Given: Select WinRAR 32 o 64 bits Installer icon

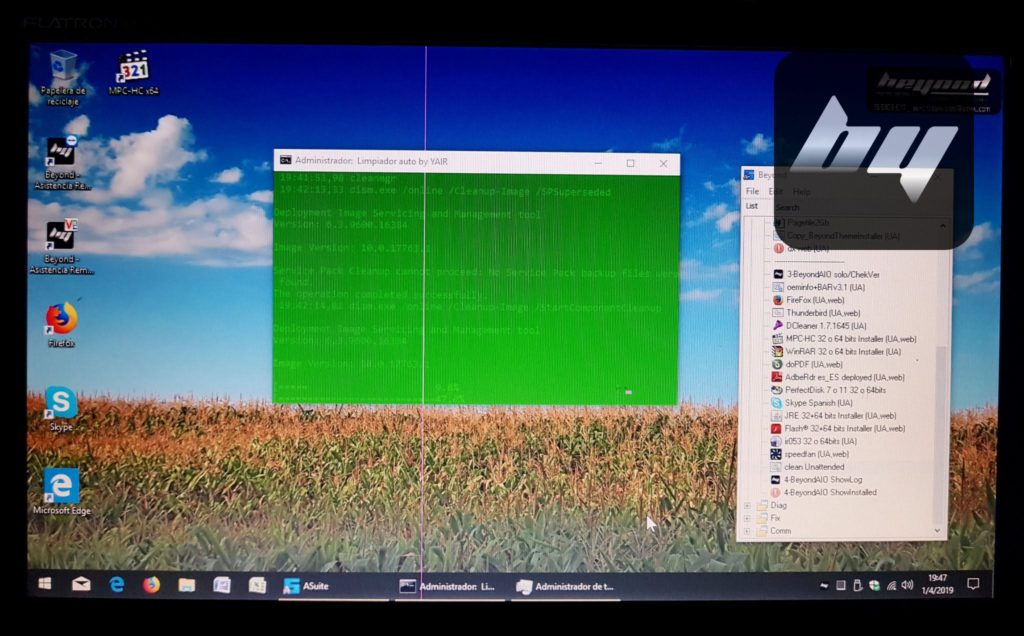Looking at the screenshot, I should 777,351.
